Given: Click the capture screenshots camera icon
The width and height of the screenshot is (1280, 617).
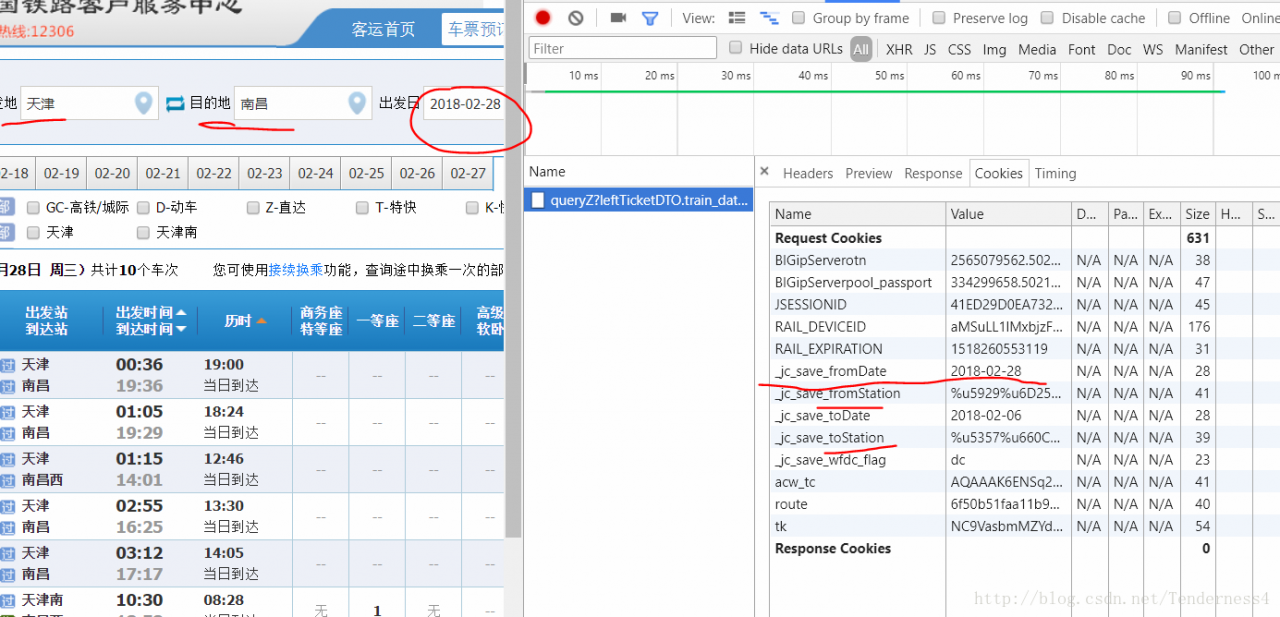Looking at the screenshot, I should [x=618, y=18].
